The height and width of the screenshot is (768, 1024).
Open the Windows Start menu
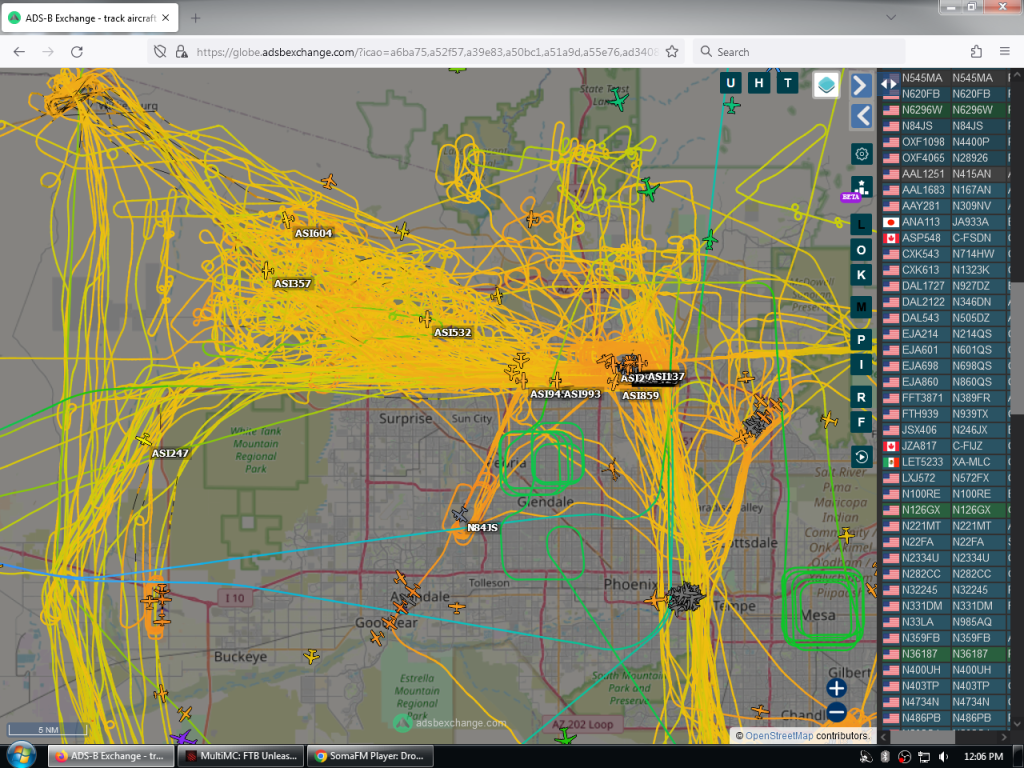tap(22, 756)
